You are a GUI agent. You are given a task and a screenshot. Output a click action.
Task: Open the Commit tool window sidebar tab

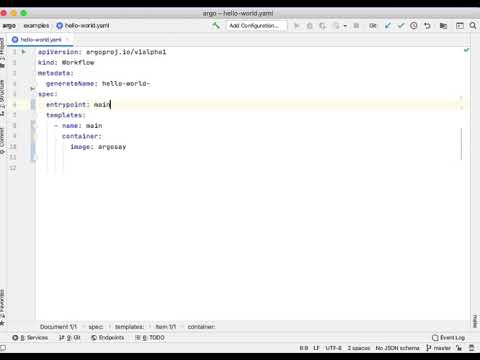click(2, 141)
